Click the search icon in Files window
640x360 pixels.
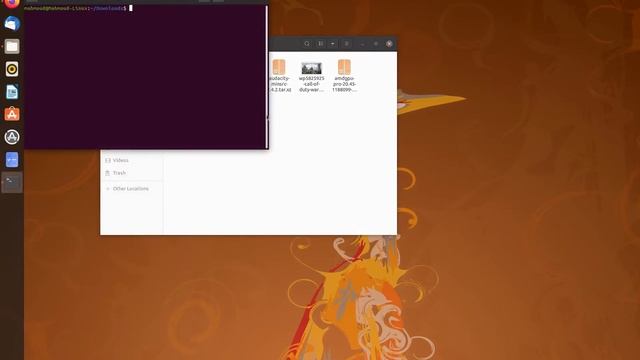[307, 44]
